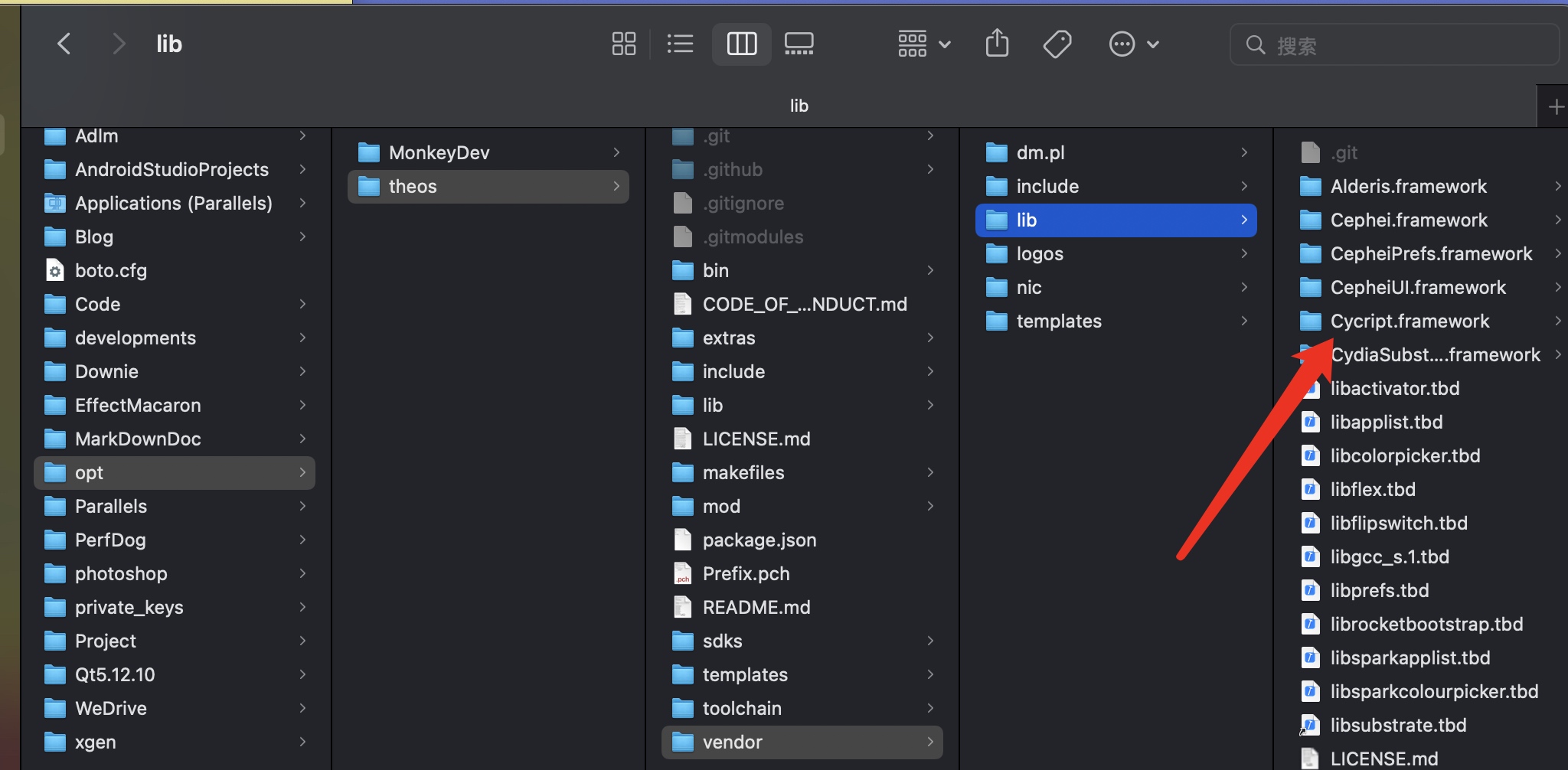Open the Applications (Parallels) folder icon

click(55, 203)
